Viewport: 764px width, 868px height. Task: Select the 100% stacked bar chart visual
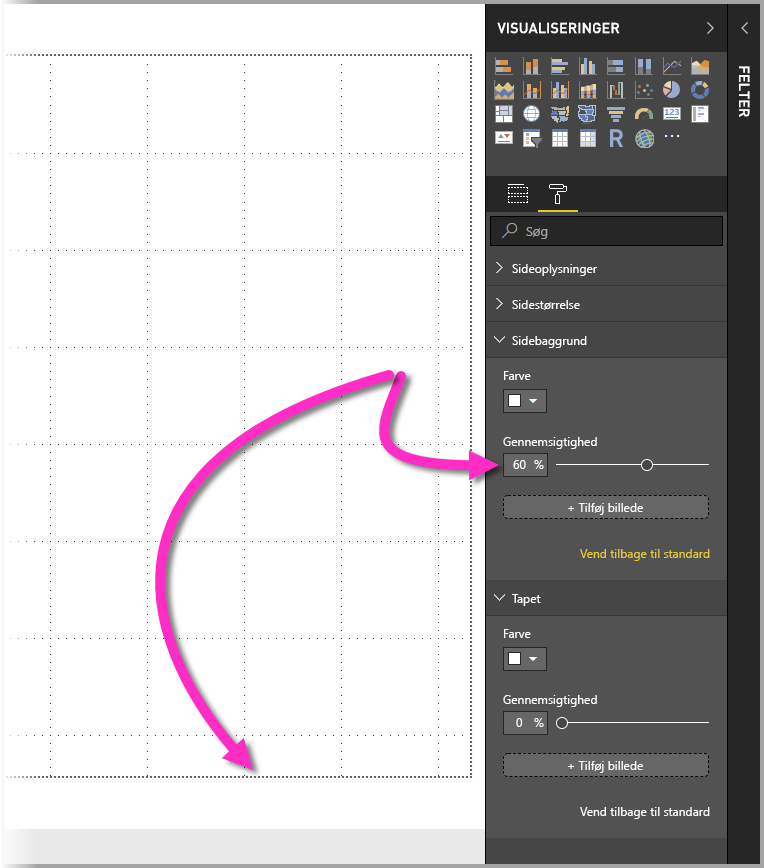click(616, 66)
